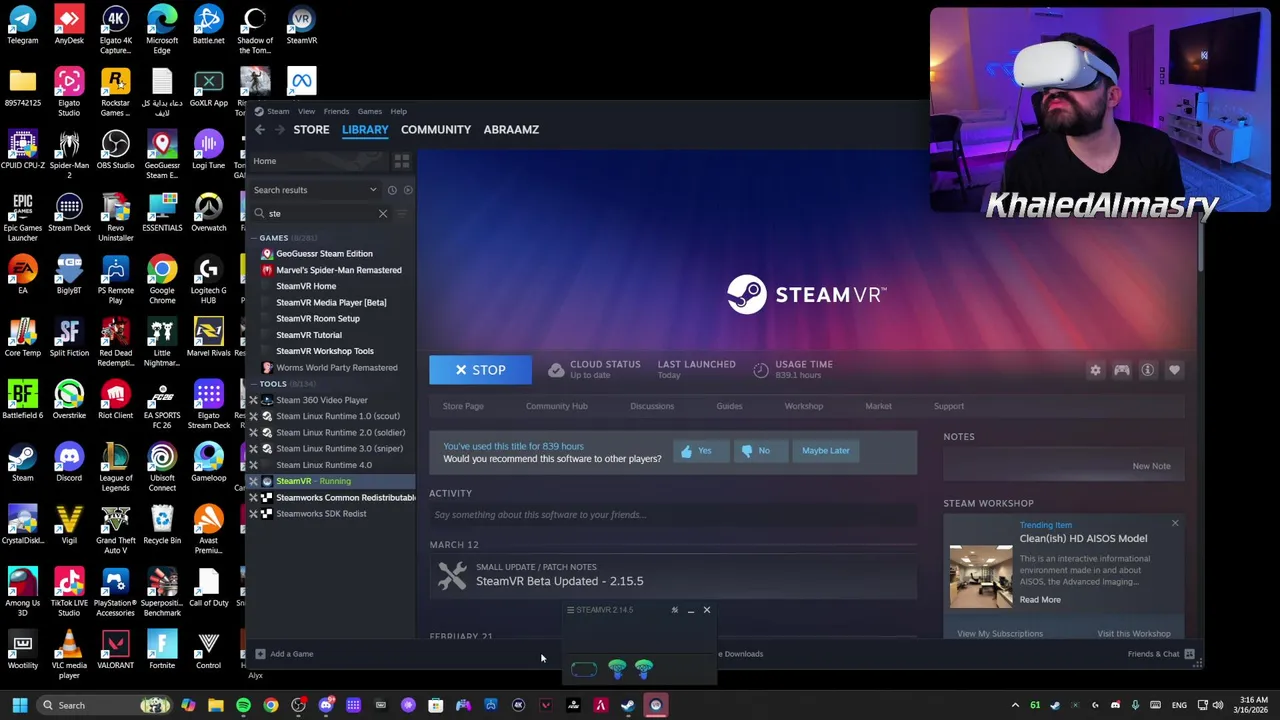
Task: Click the SteamVR info icon
Action: [x=1148, y=370]
